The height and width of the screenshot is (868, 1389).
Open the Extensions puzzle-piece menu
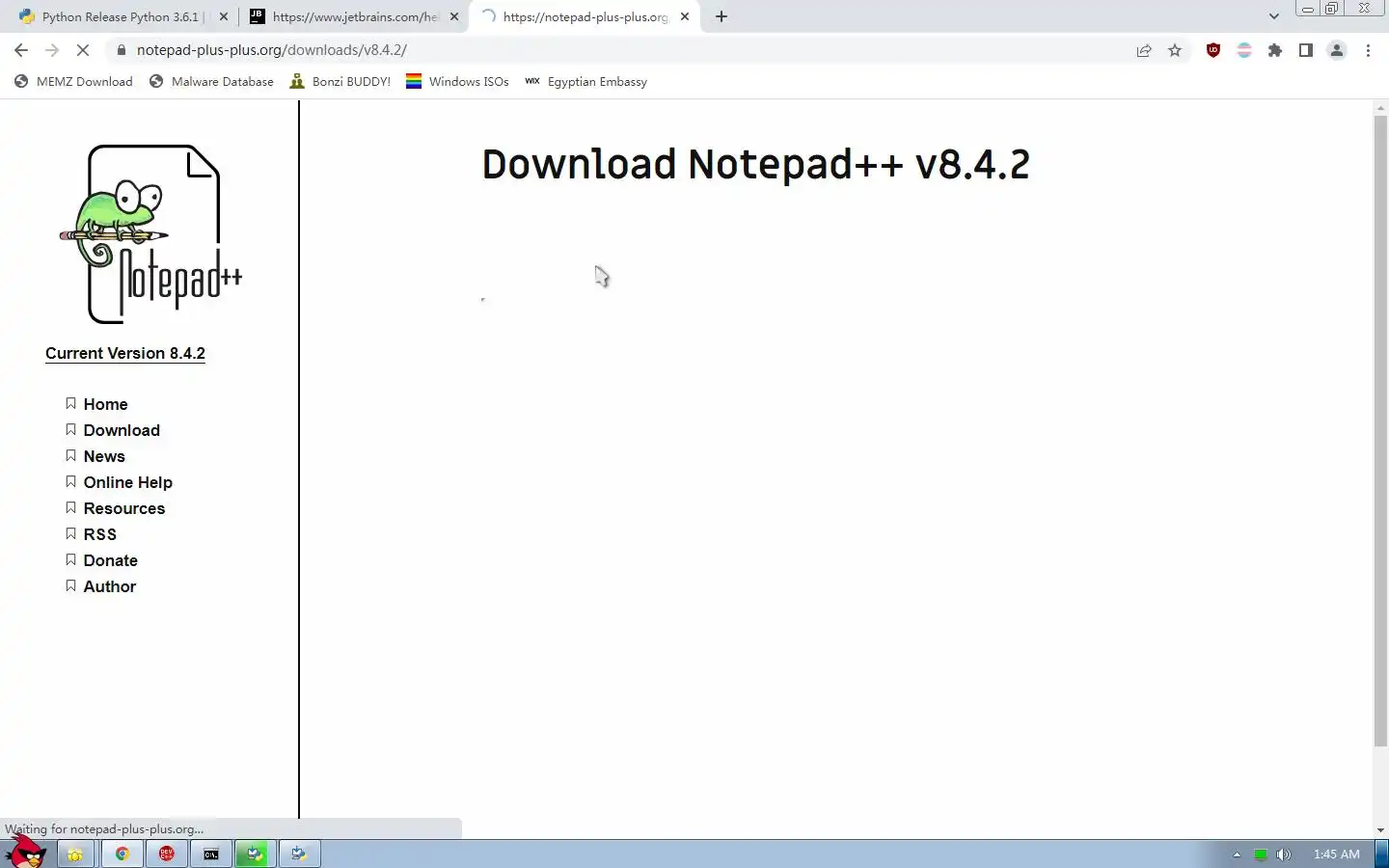(x=1275, y=50)
